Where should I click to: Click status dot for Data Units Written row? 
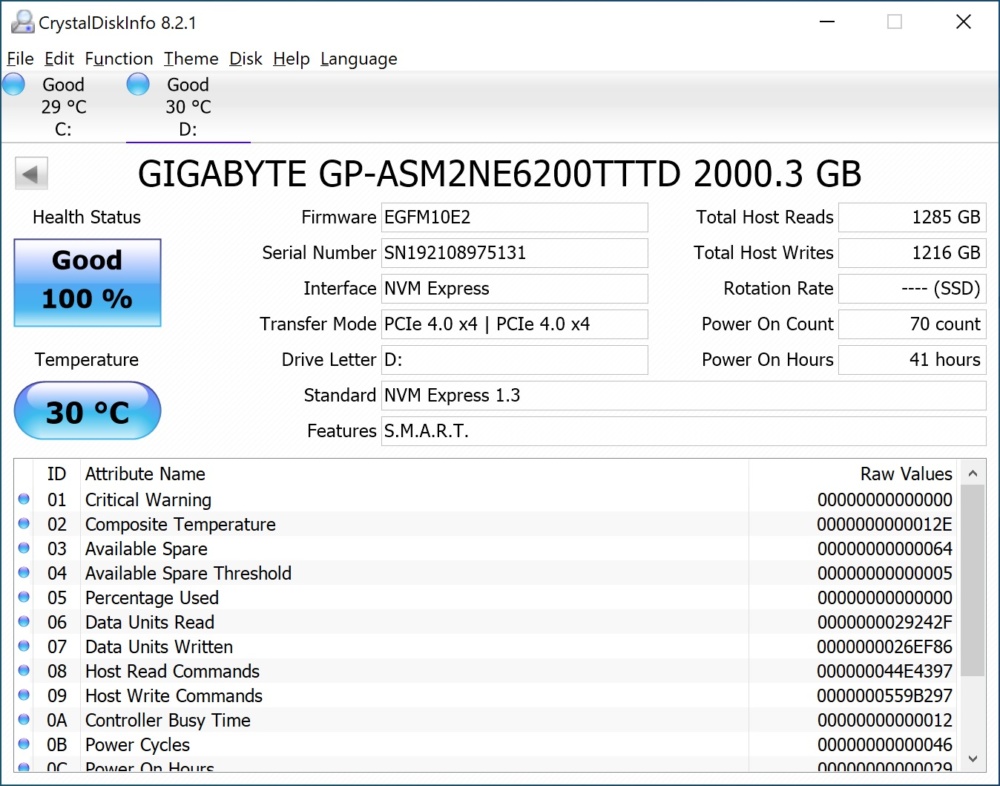(24, 646)
